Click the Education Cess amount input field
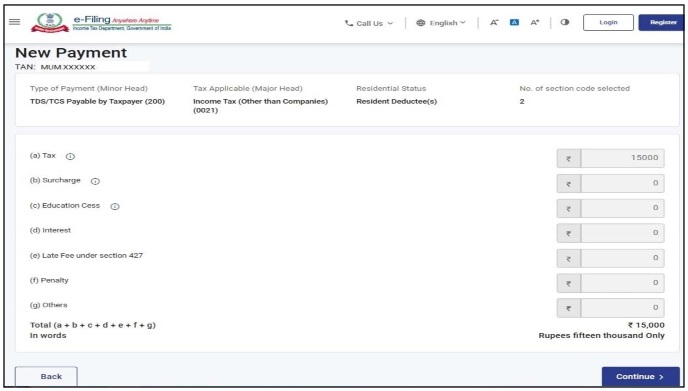 (622, 208)
